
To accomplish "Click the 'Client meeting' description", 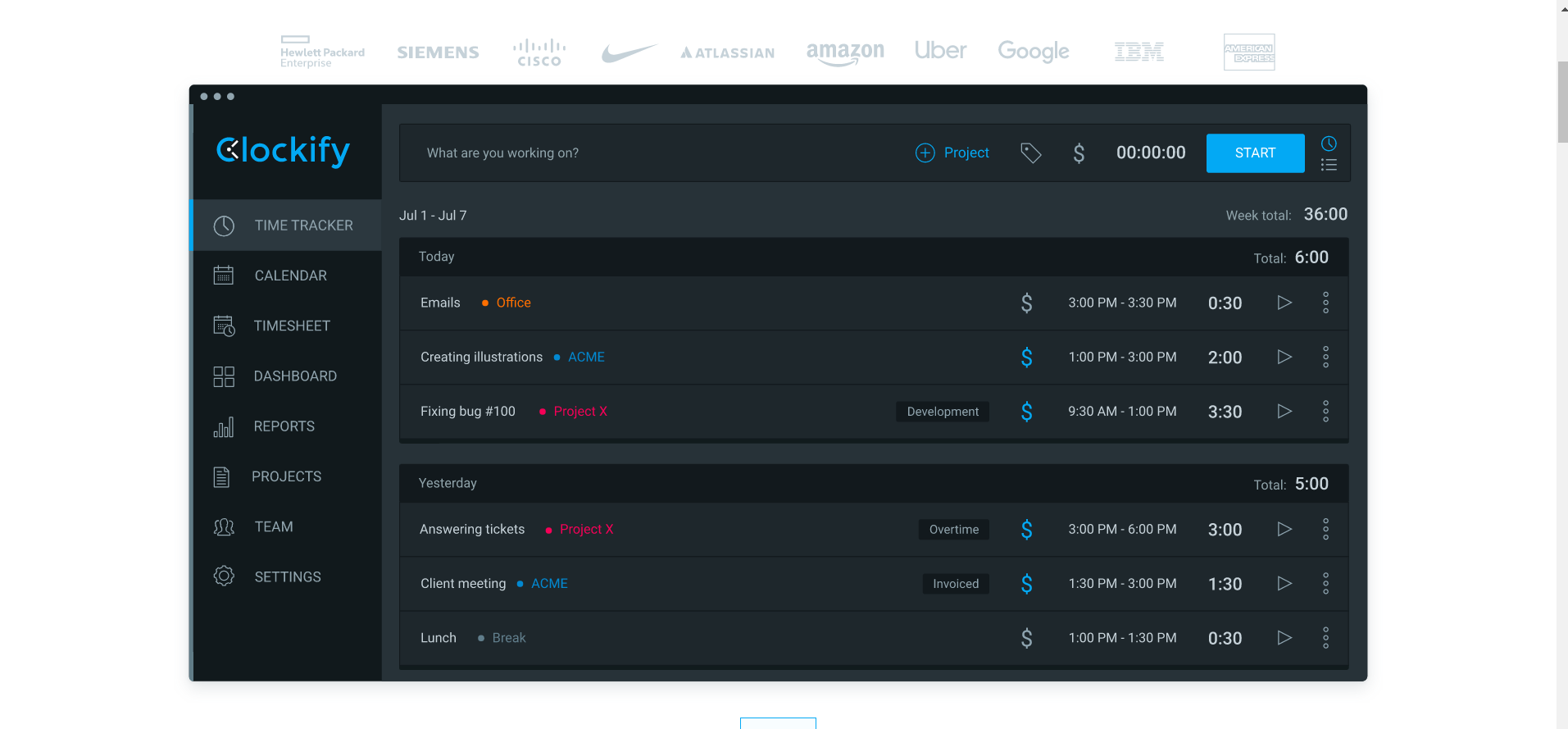I will [x=463, y=583].
